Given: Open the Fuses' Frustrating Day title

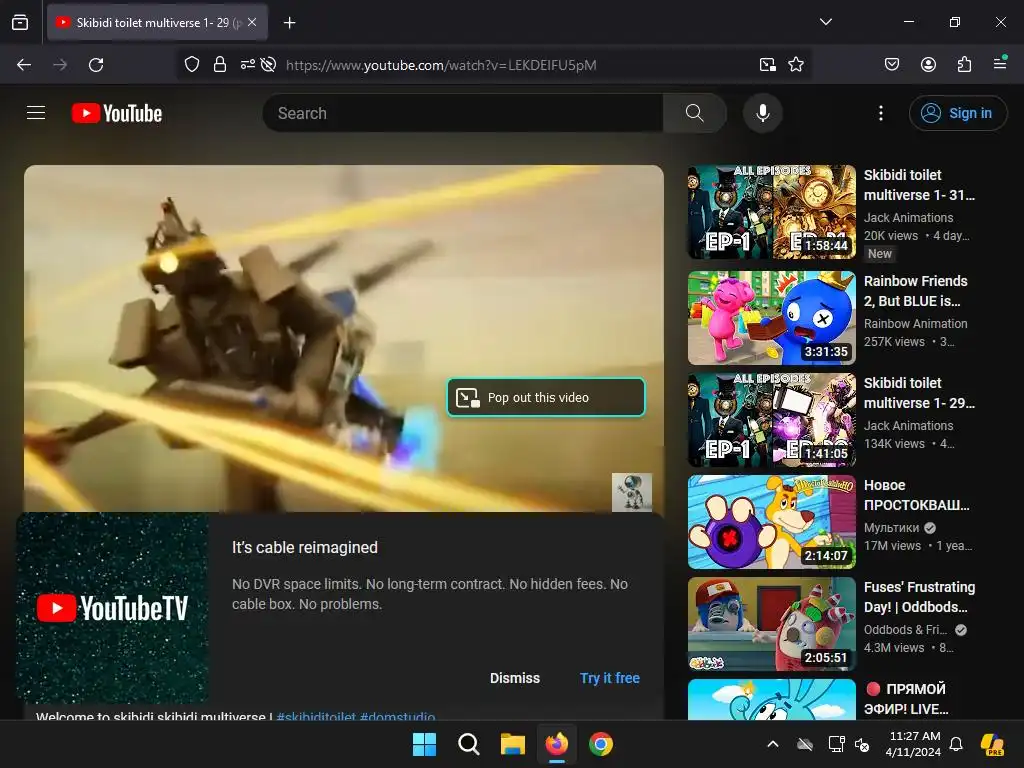Looking at the screenshot, I should tap(919, 597).
